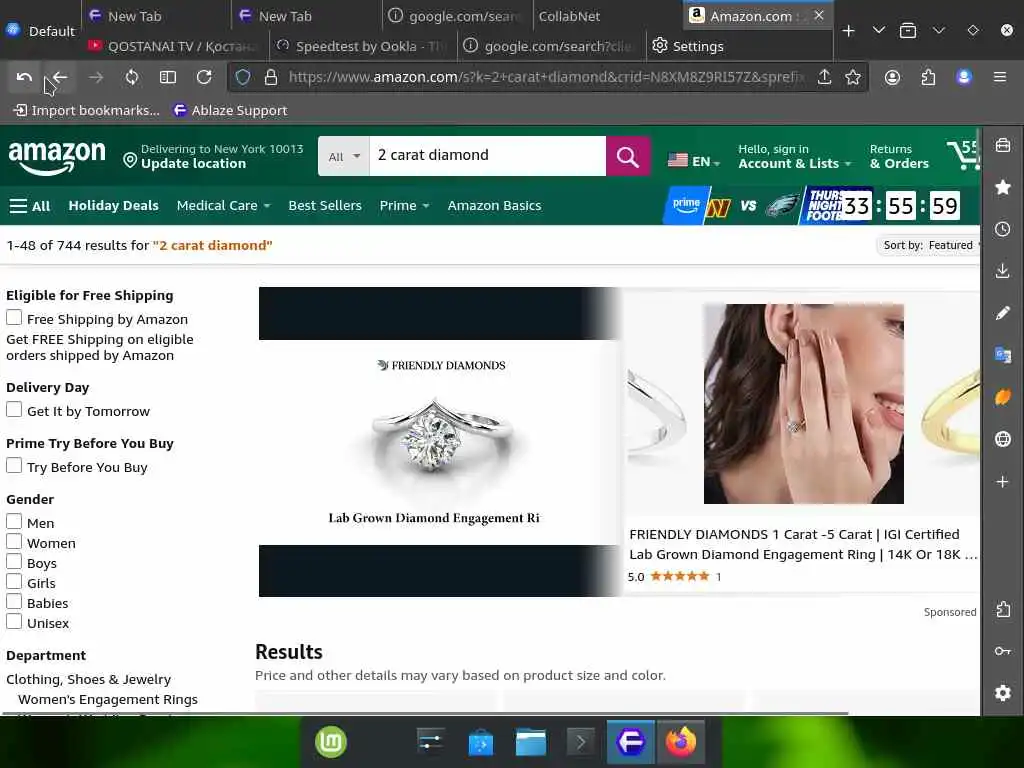This screenshot has width=1024, height=768.
Task: Click the address bar URL field
Action: [545, 78]
